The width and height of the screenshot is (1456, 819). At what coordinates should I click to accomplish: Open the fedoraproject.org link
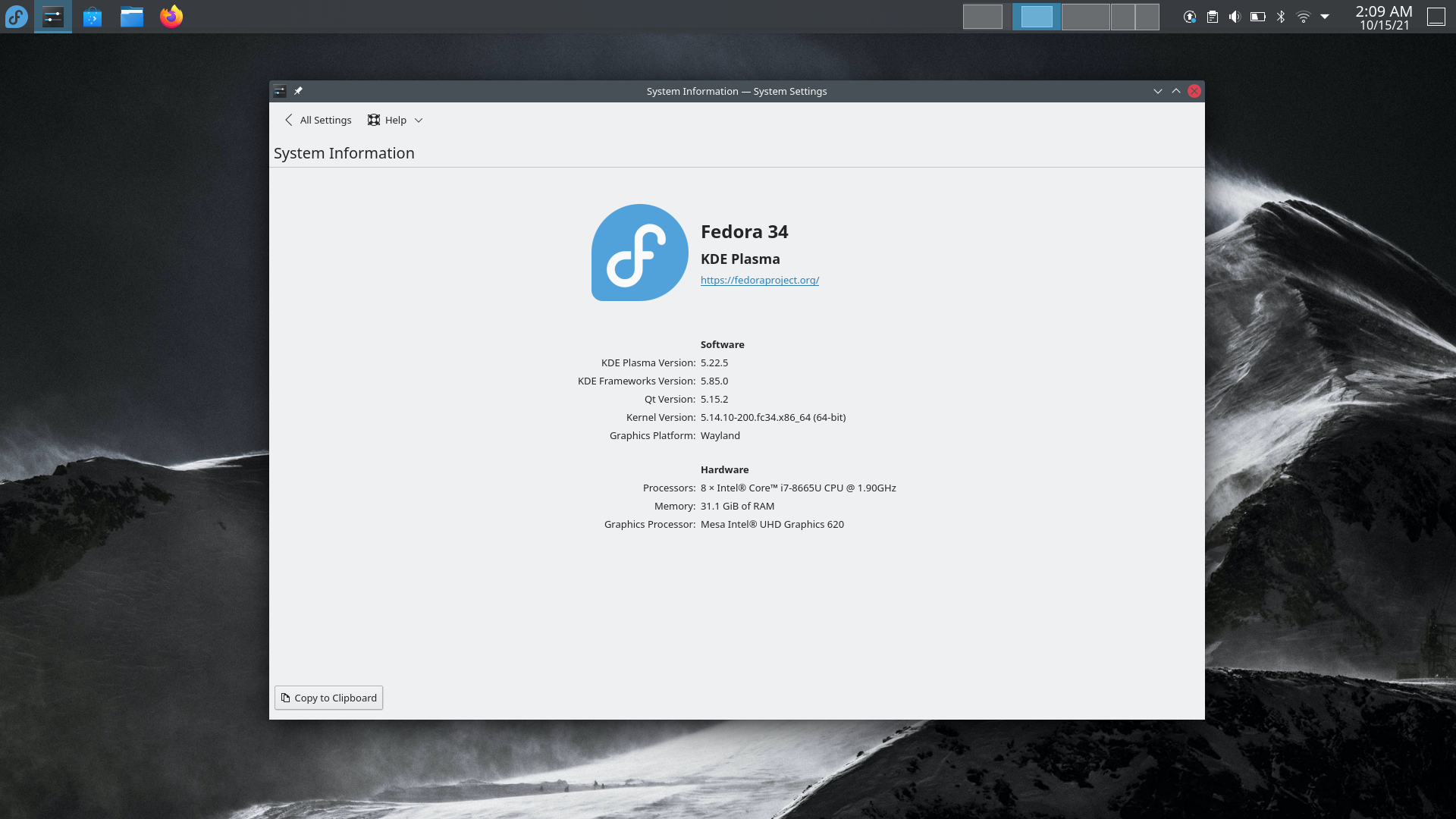click(x=760, y=280)
